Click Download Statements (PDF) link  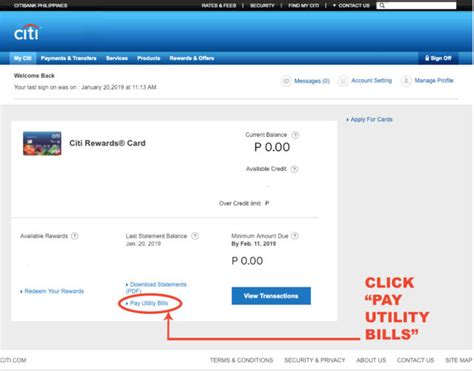[x=156, y=288]
